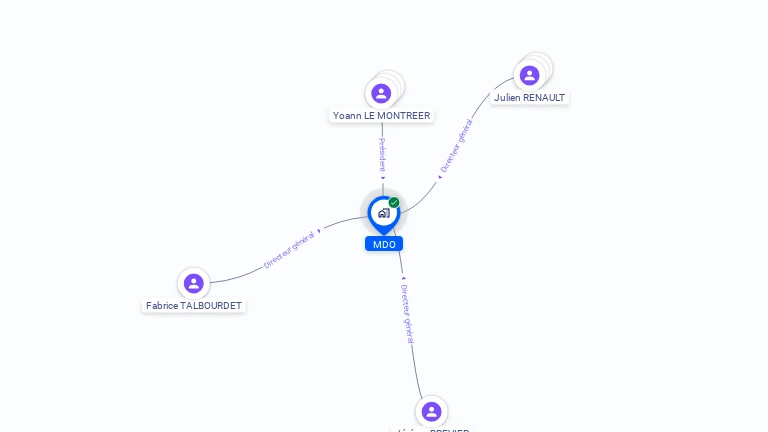Image resolution: width=768 pixels, height=432 pixels.
Task: Select Julien RENAULT person icon
Action: coord(529,75)
